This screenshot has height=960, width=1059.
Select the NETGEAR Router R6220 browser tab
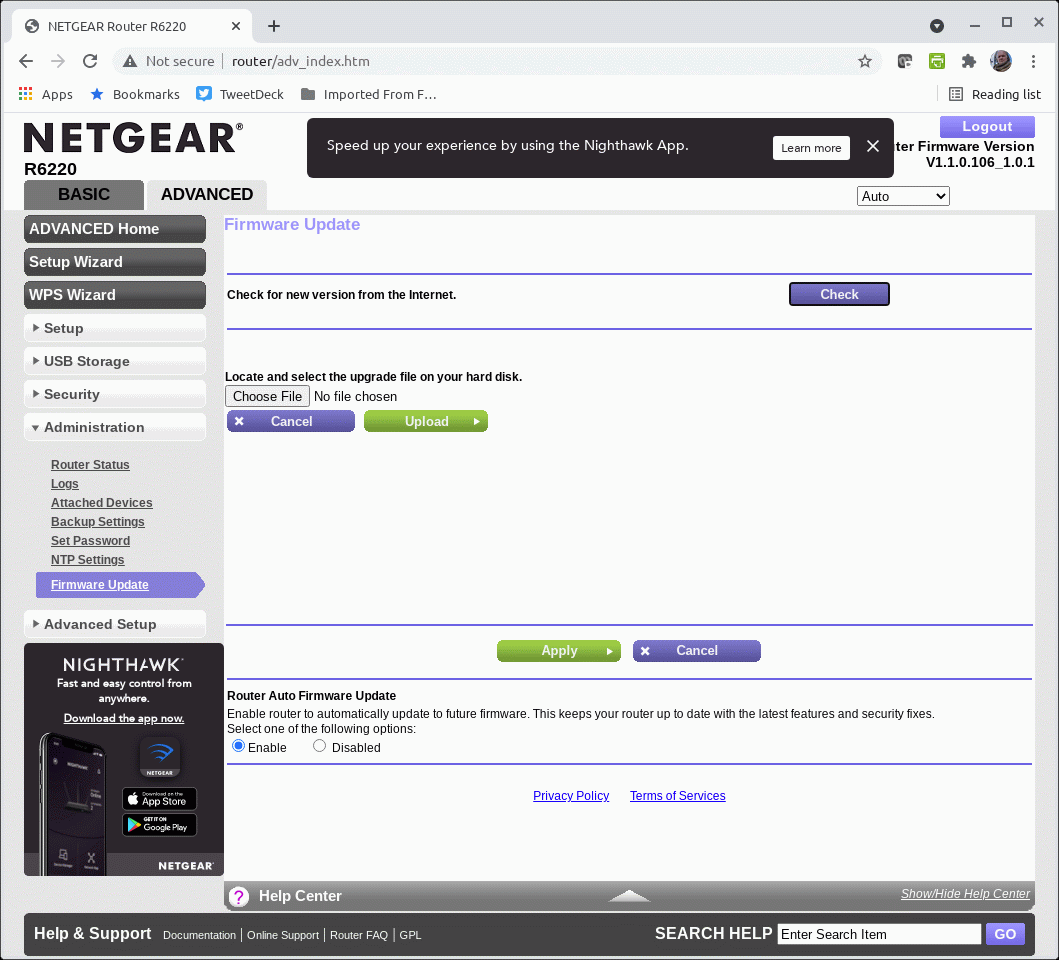click(132, 26)
